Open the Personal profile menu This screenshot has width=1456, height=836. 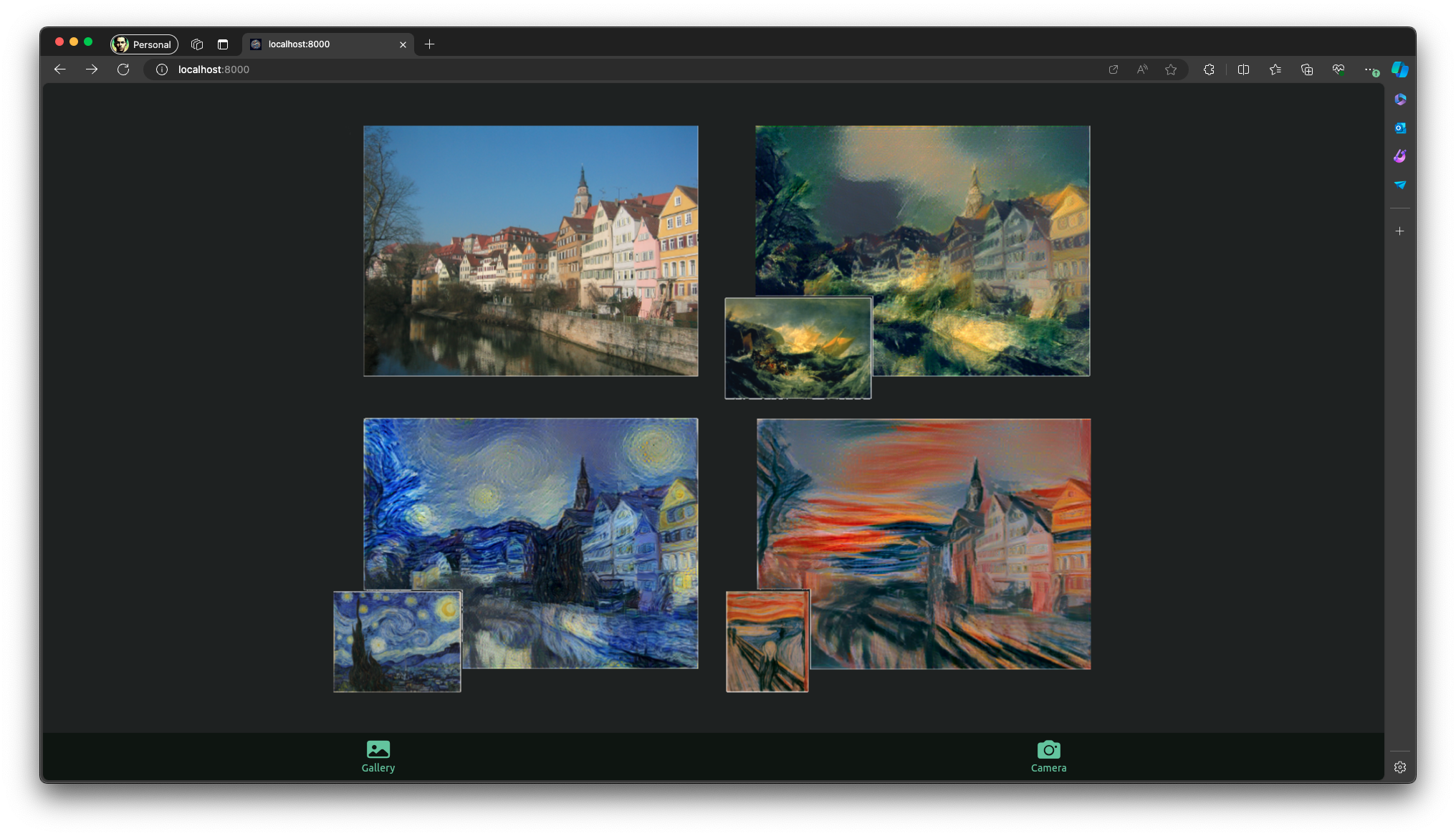(x=144, y=44)
